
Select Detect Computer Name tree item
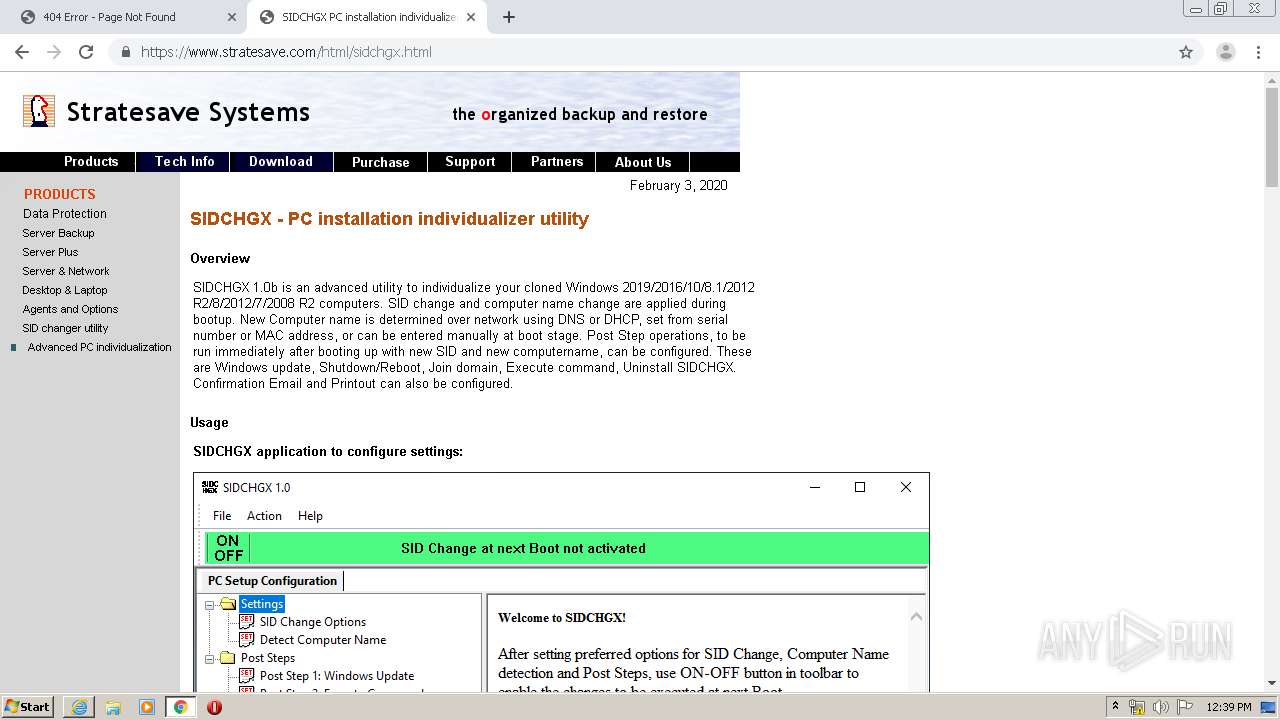point(323,640)
